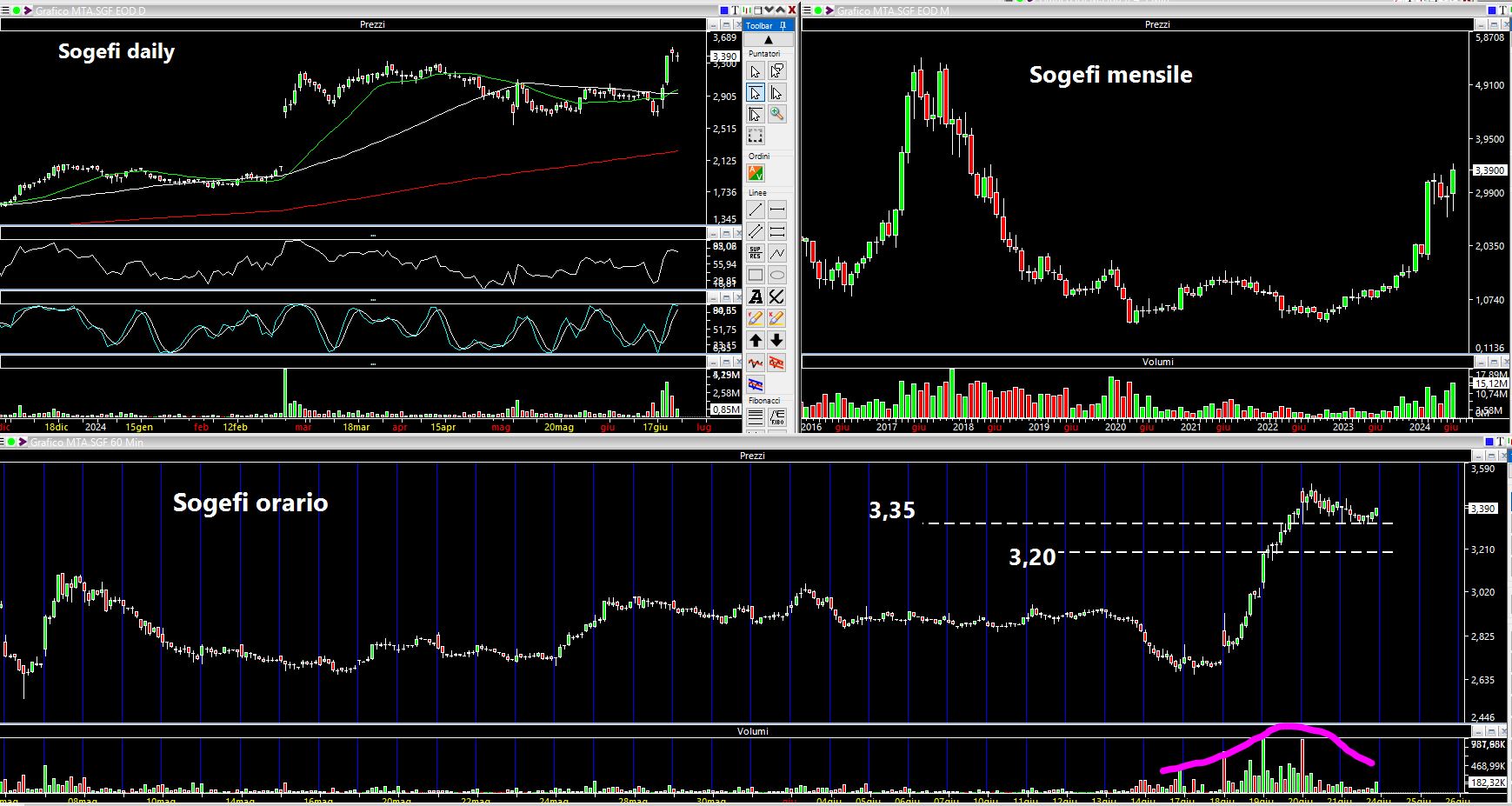The image size is (1512, 806).
Task: Select the diagonal trend line tool
Action: click(x=756, y=210)
